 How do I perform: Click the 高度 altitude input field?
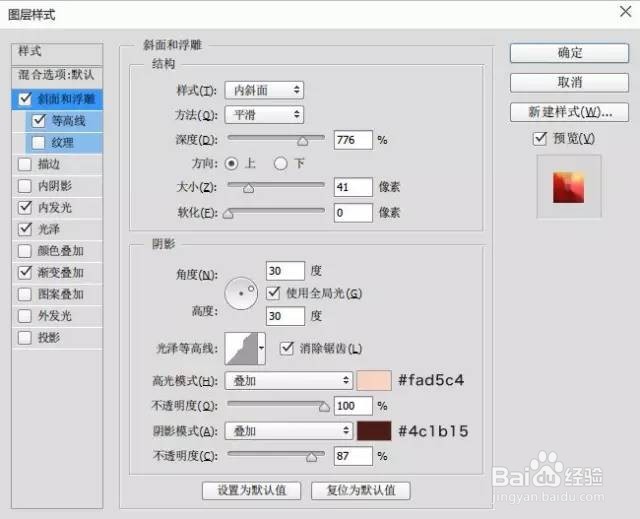coord(285,316)
